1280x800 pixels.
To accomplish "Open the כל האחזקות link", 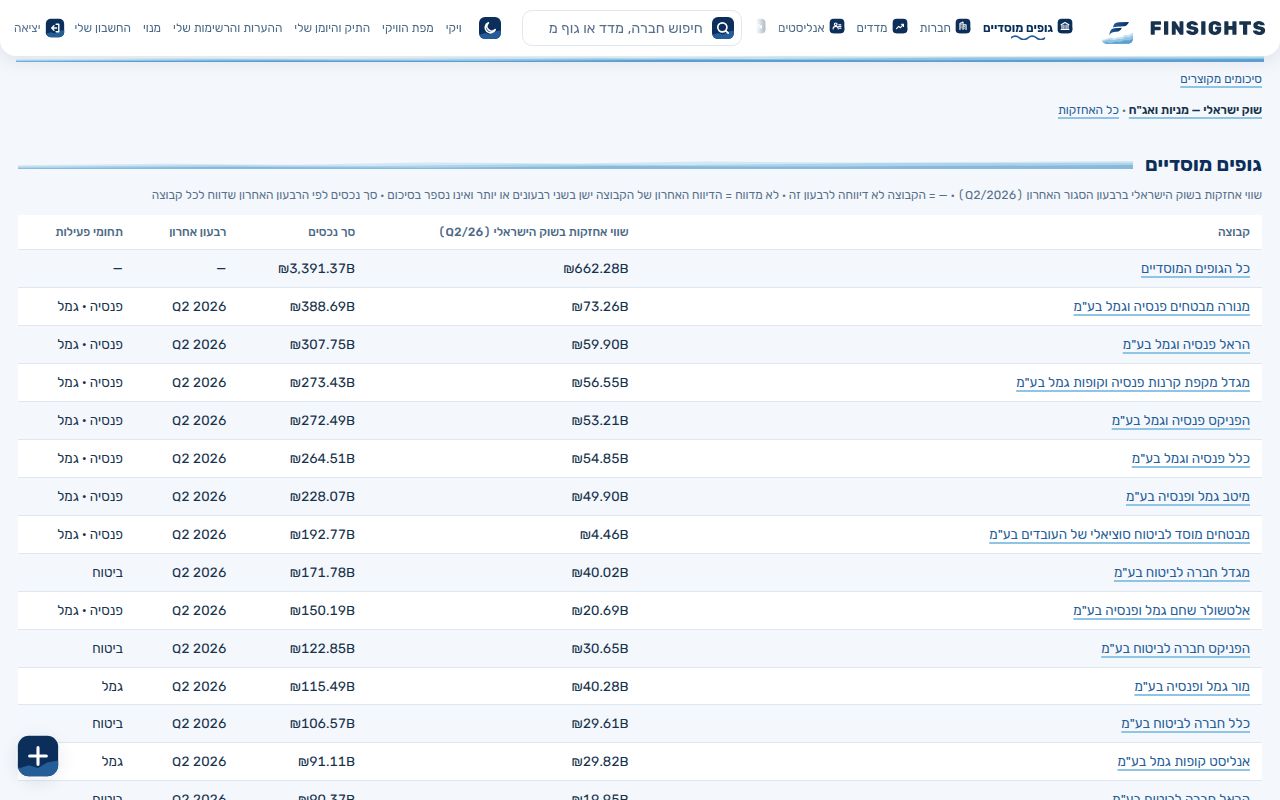I will [1089, 110].
